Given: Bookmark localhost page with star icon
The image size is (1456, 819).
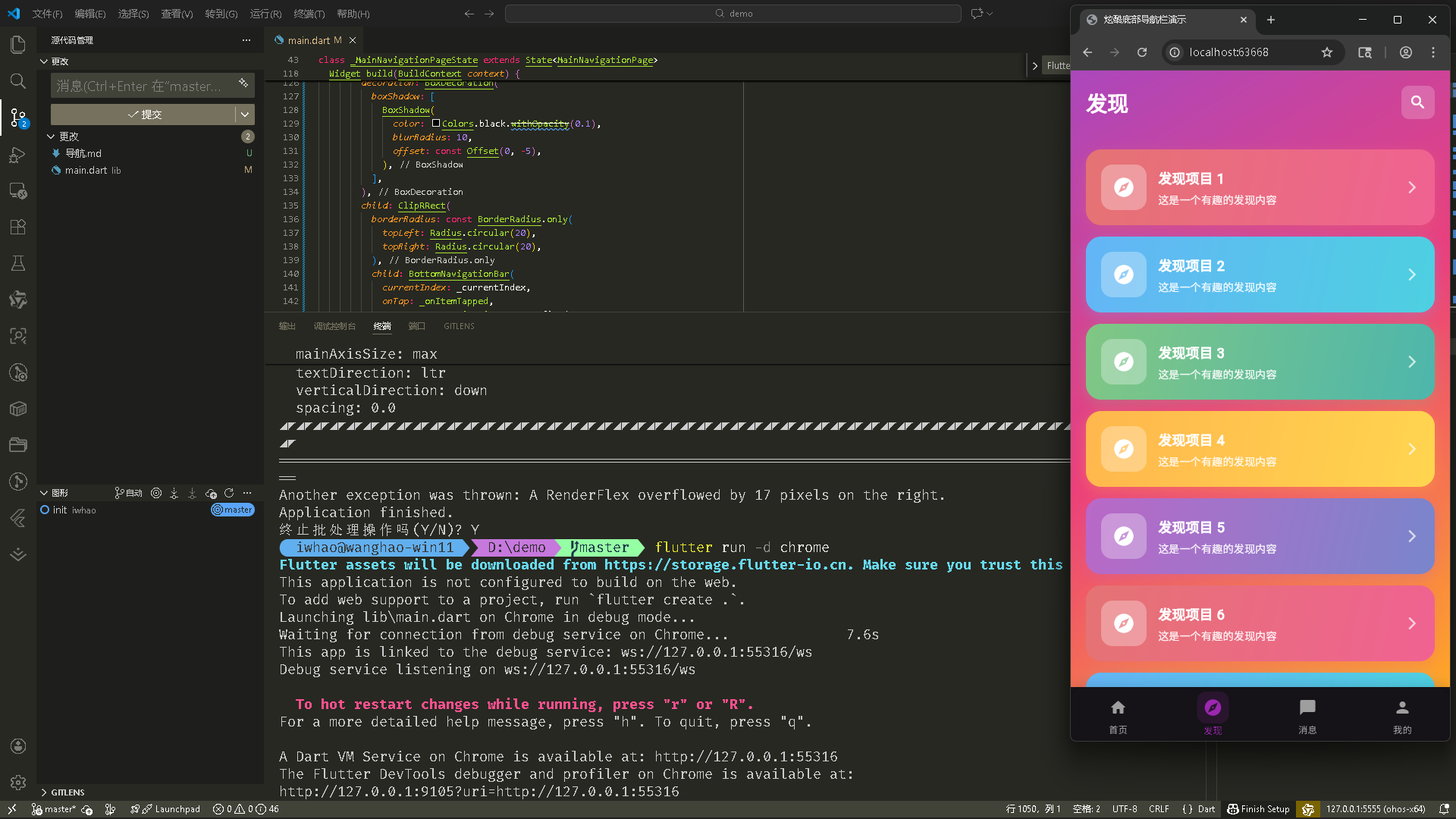Looking at the screenshot, I should click(1326, 52).
